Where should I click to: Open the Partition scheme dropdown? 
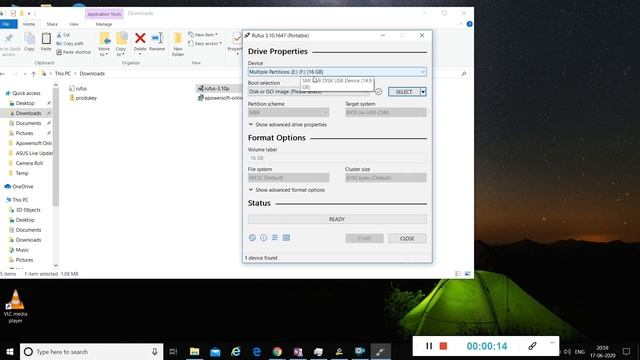[288, 112]
